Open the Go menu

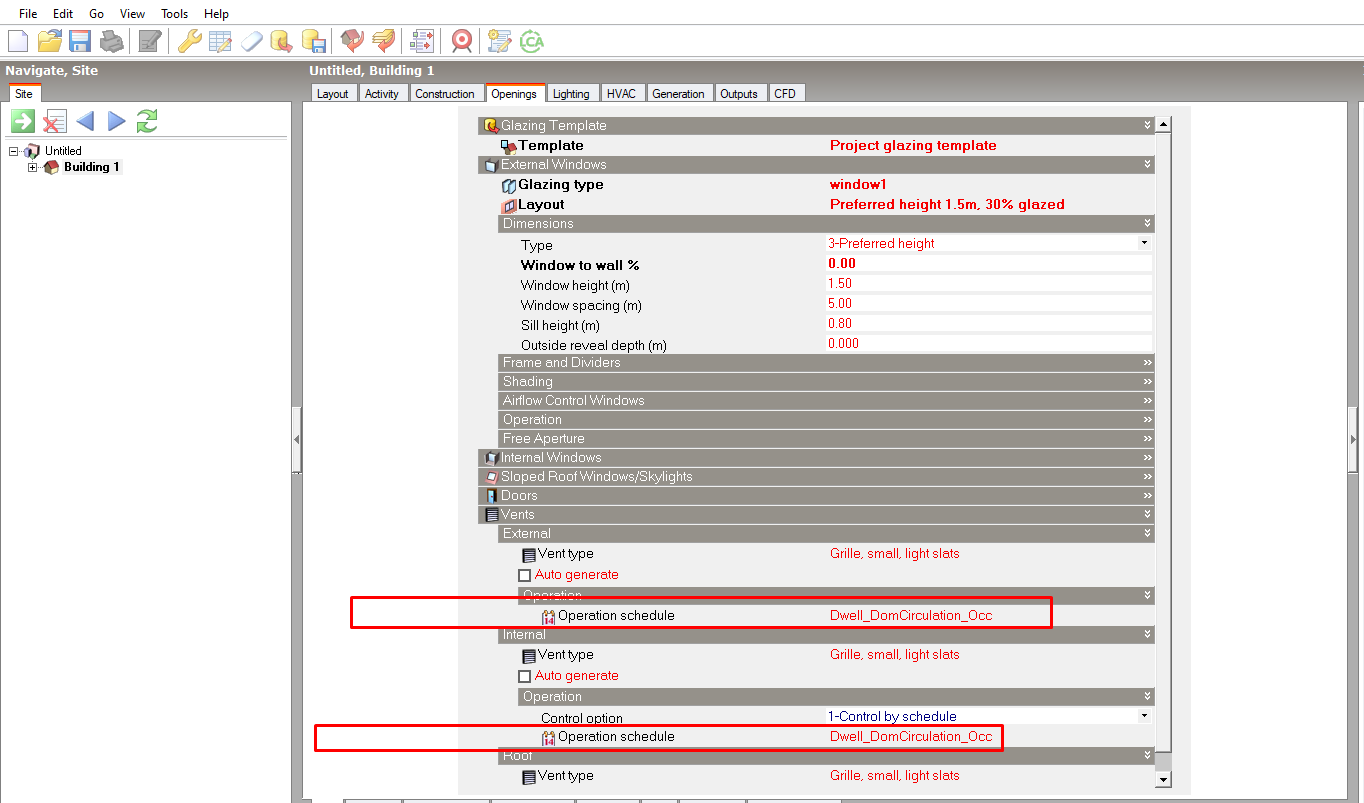(x=96, y=14)
